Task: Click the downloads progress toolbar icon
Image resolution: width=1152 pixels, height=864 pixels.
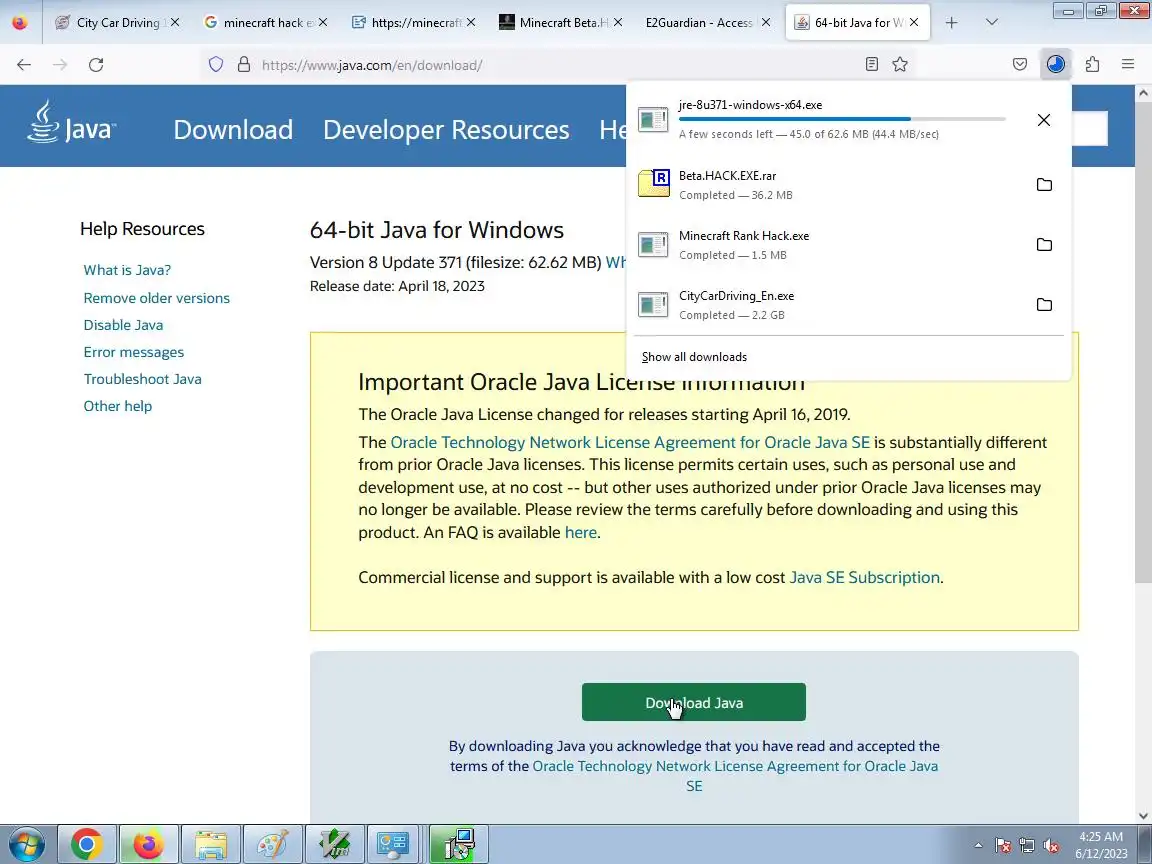Action: click(1056, 65)
